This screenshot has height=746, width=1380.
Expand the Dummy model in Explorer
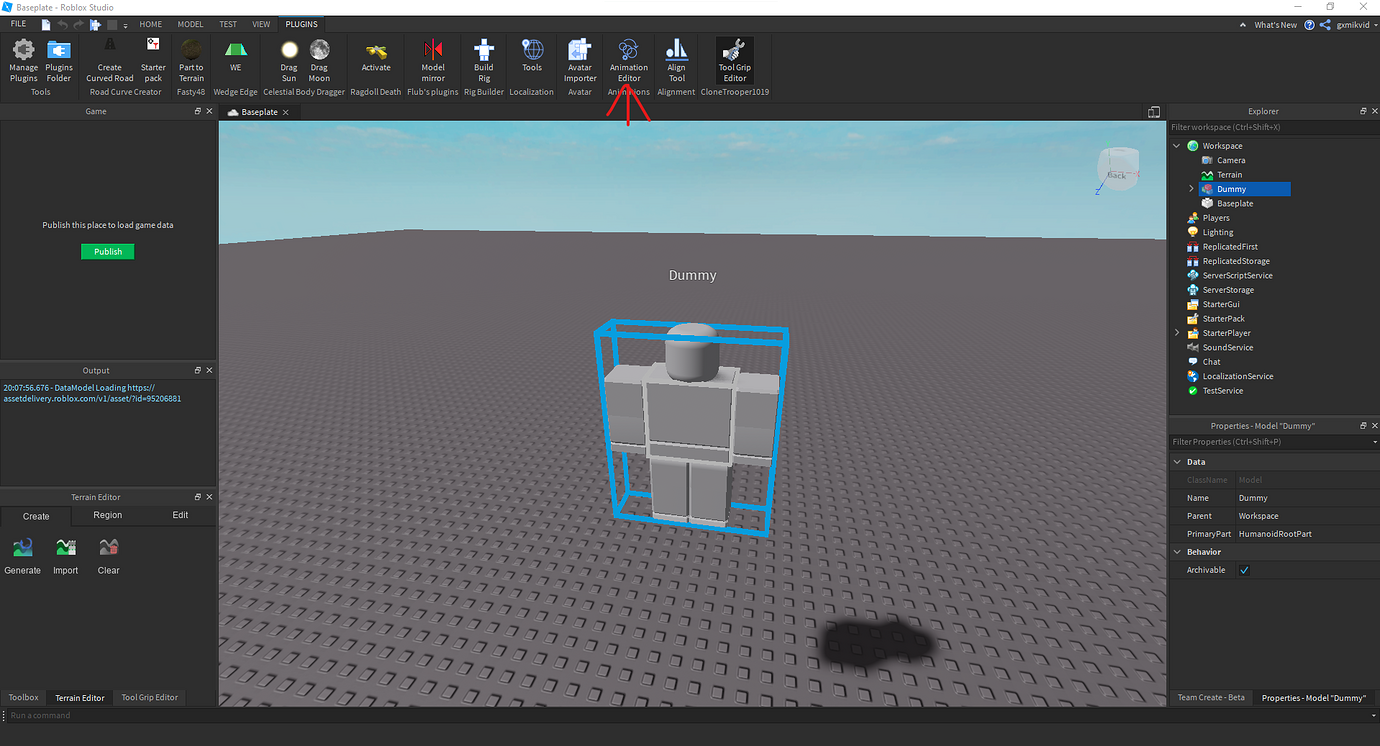(x=1189, y=188)
